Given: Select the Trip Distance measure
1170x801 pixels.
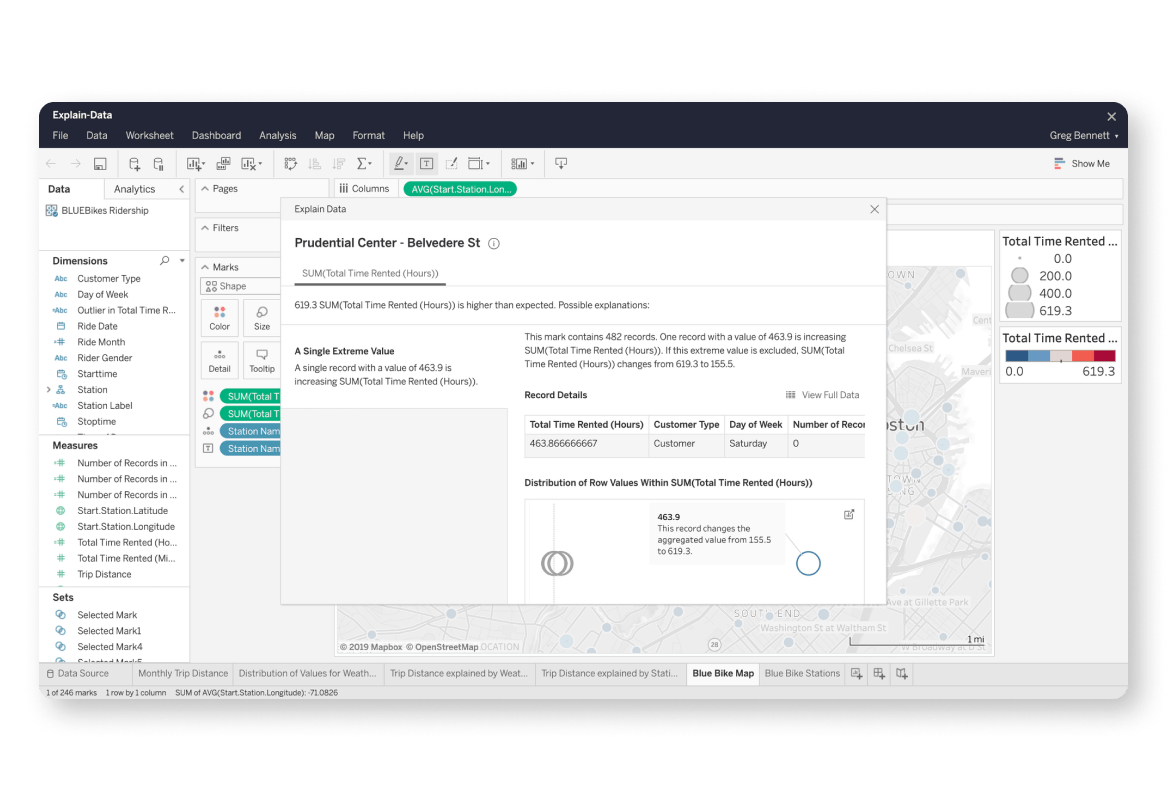Looking at the screenshot, I should tap(104, 574).
